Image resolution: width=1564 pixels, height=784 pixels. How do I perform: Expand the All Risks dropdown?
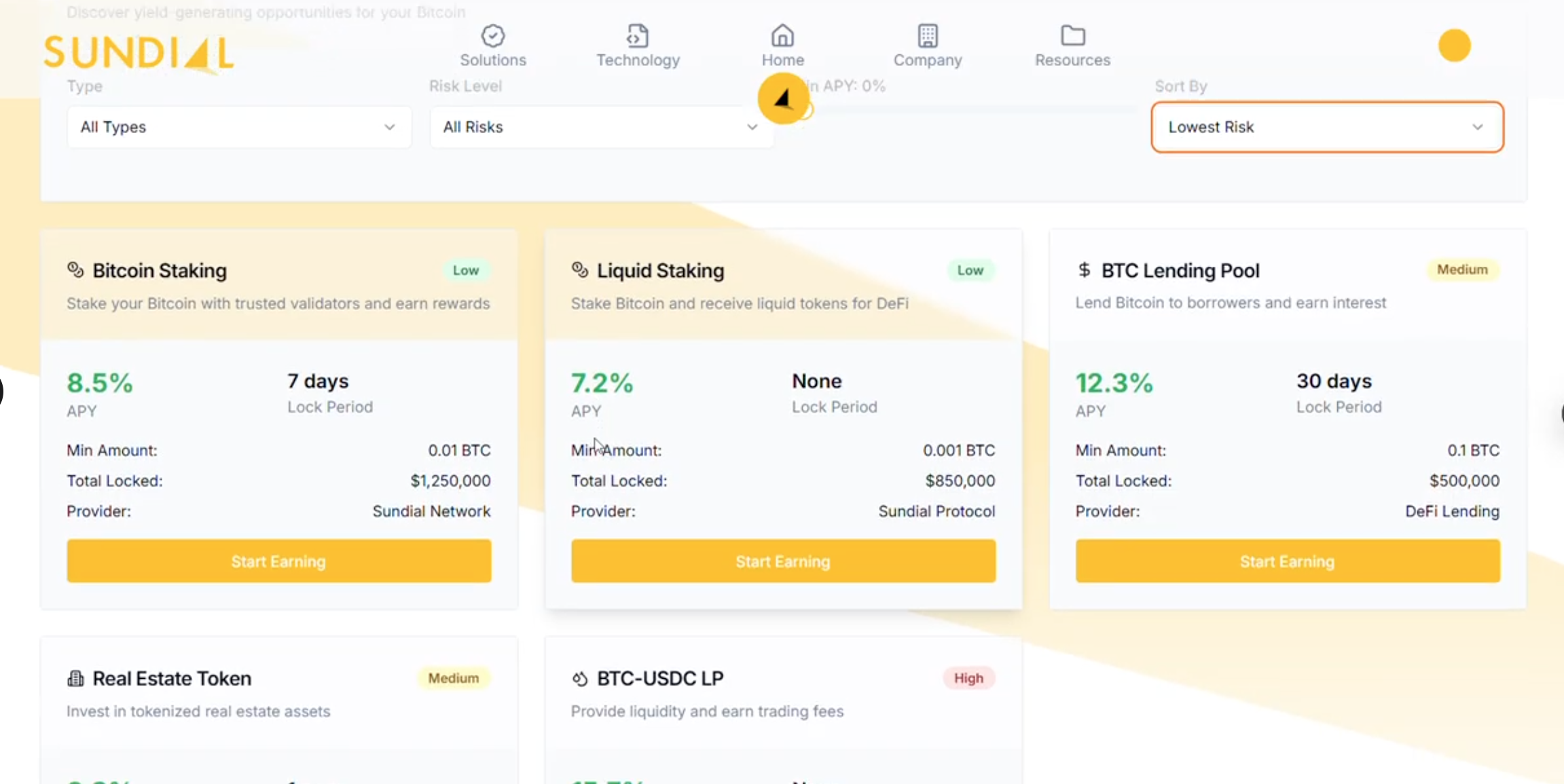pos(600,127)
